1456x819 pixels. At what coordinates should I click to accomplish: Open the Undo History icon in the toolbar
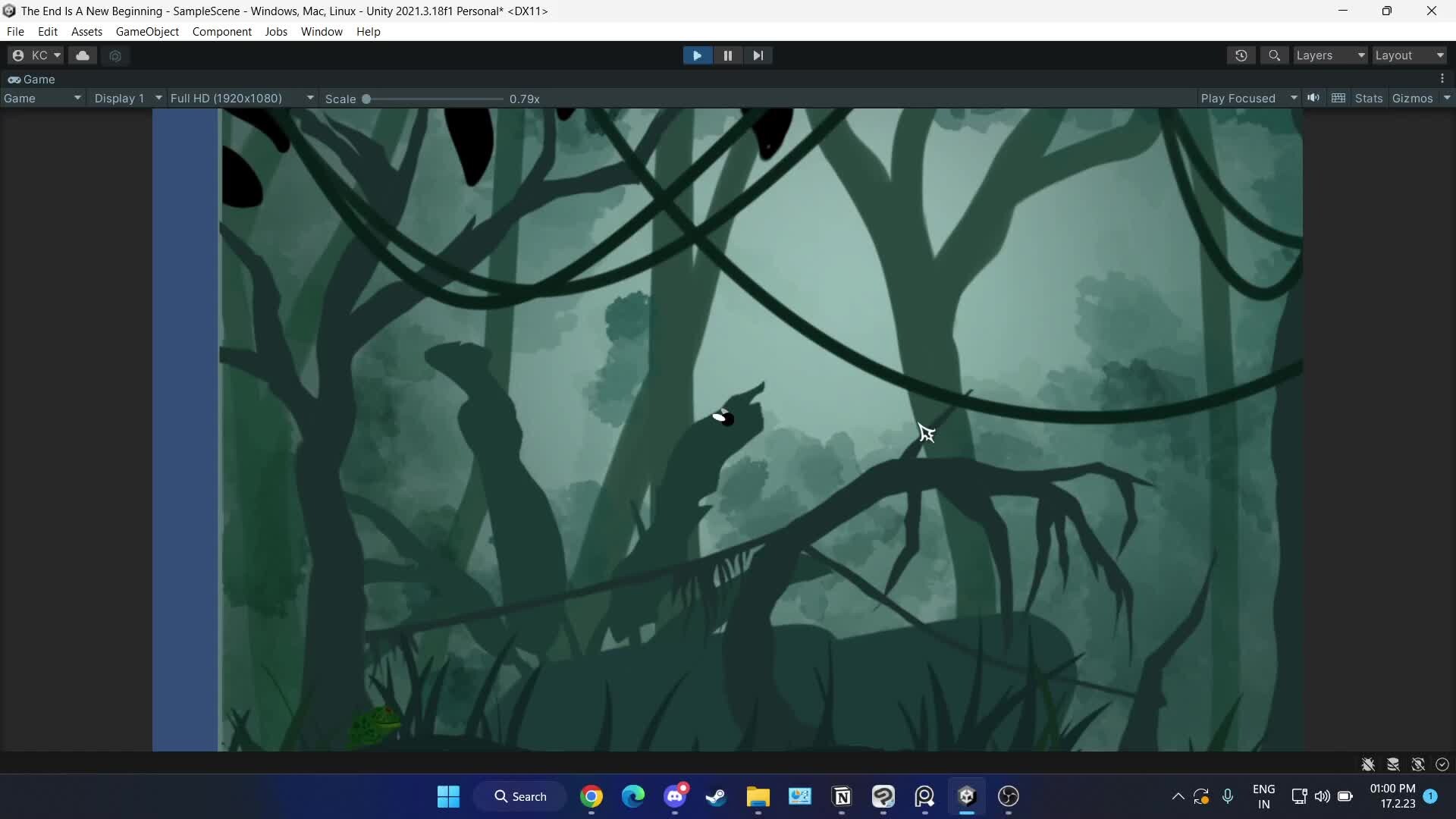[1241, 55]
